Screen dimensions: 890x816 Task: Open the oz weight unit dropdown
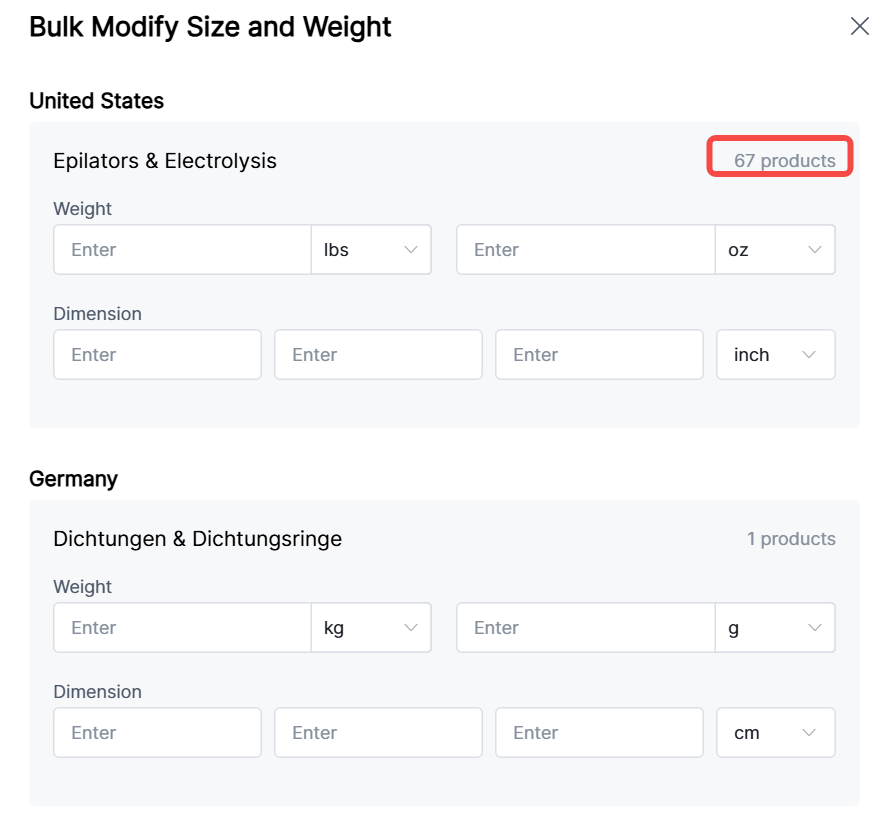[x=775, y=250]
